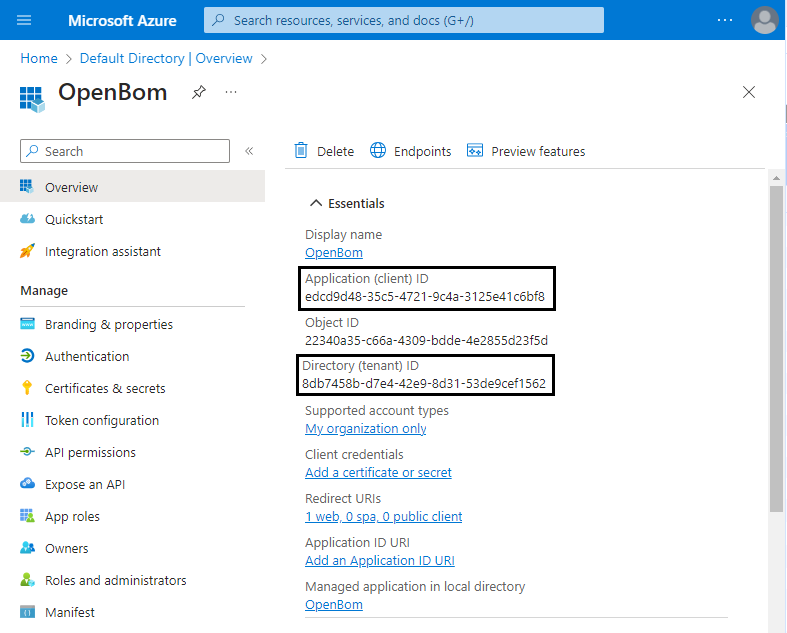Go to Home breadcrumb

coord(39,58)
